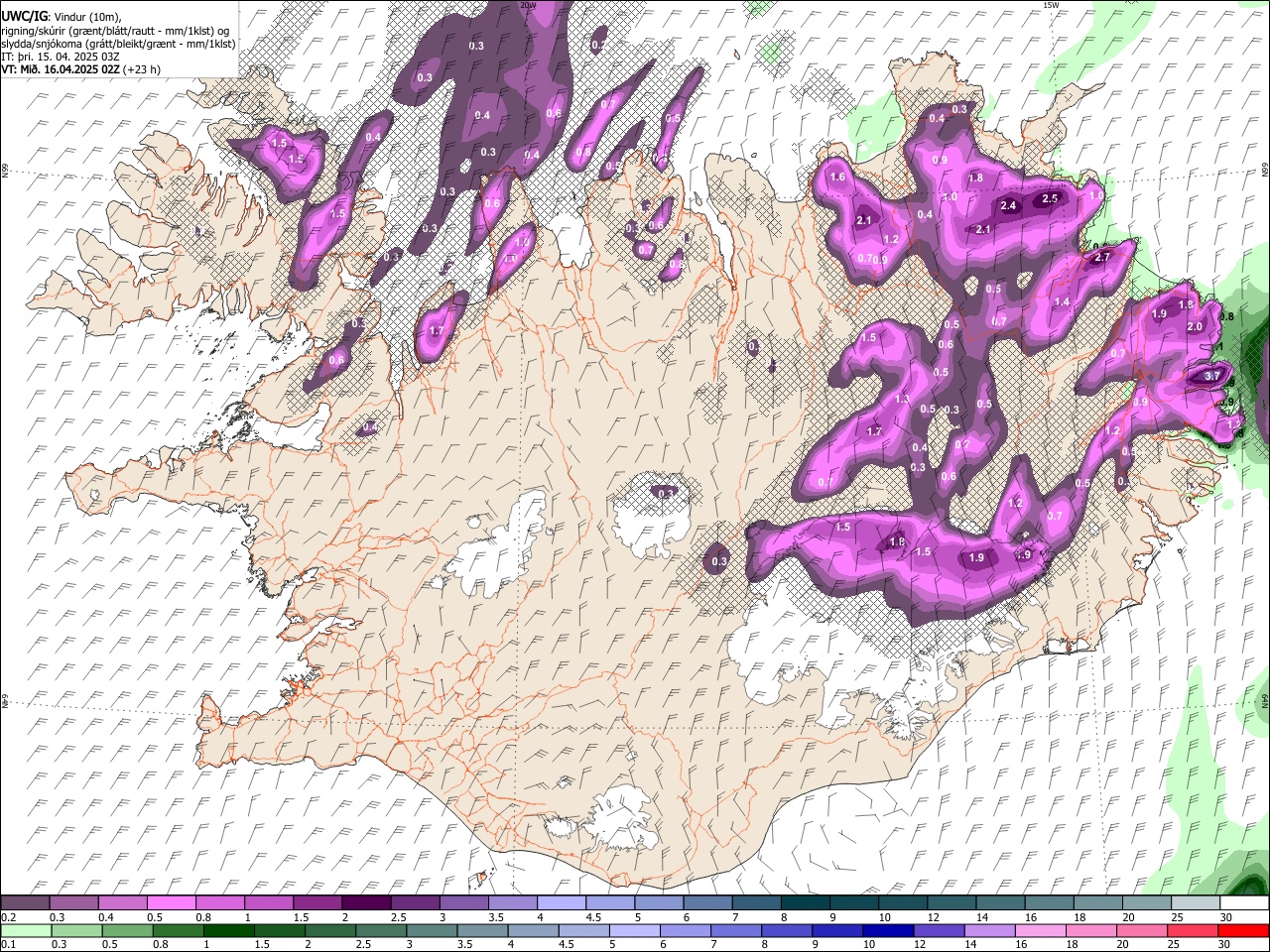This screenshot has width=1270, height=952.
Task: Pick upper legend swatch between 4 and 4.5
Action: tap(562, 903)
